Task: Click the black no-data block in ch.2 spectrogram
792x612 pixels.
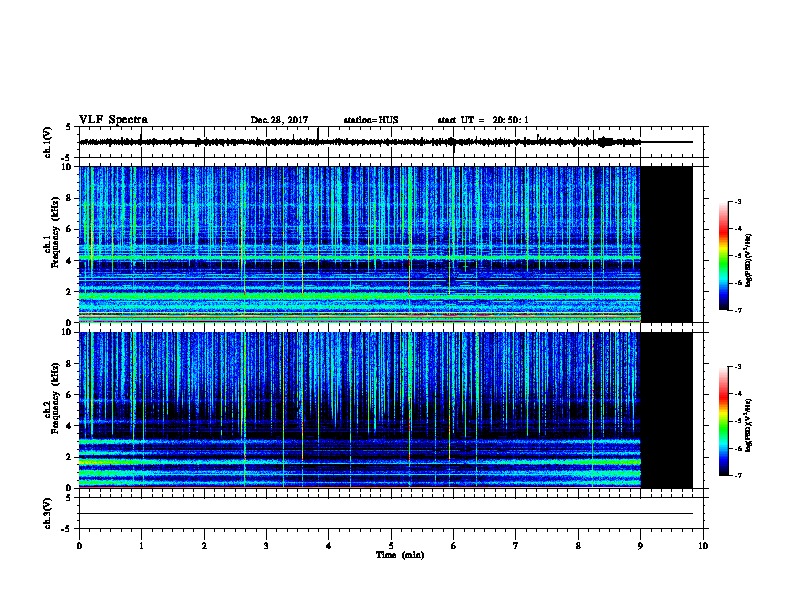Action: coord(666,410)
